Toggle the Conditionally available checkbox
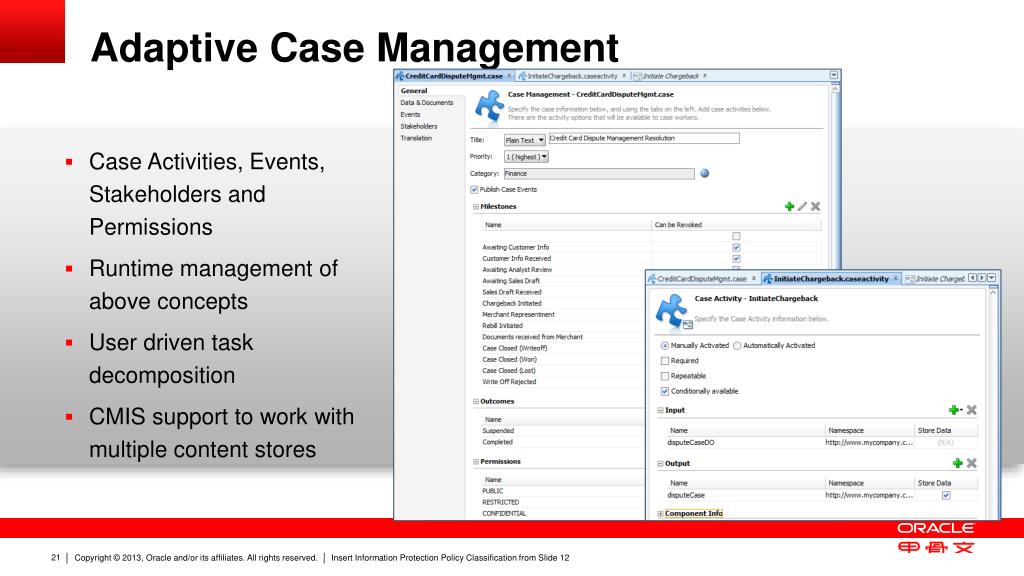Screen dimensions: 1024x576 [x=665, y=391]
